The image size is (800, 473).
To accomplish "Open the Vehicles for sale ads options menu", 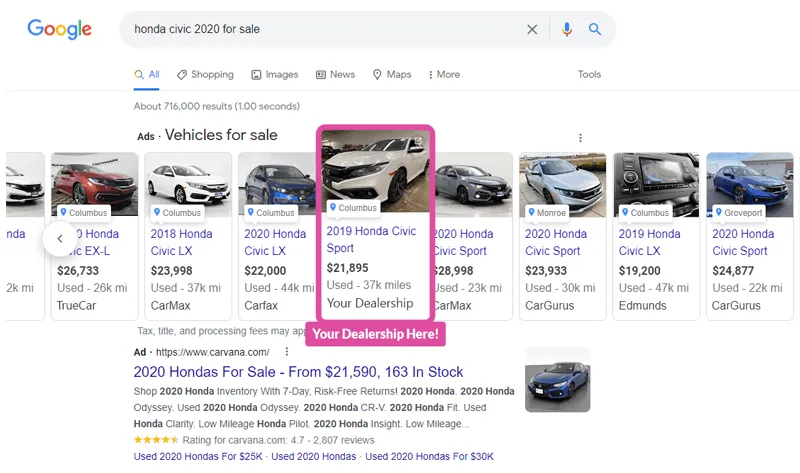I will coord(580,138).
